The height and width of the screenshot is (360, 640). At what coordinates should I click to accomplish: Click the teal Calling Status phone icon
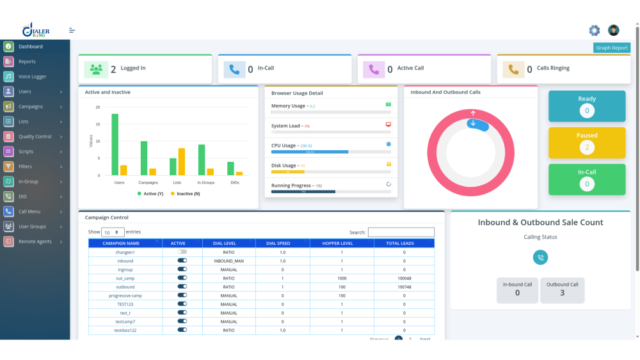point(540,258)
